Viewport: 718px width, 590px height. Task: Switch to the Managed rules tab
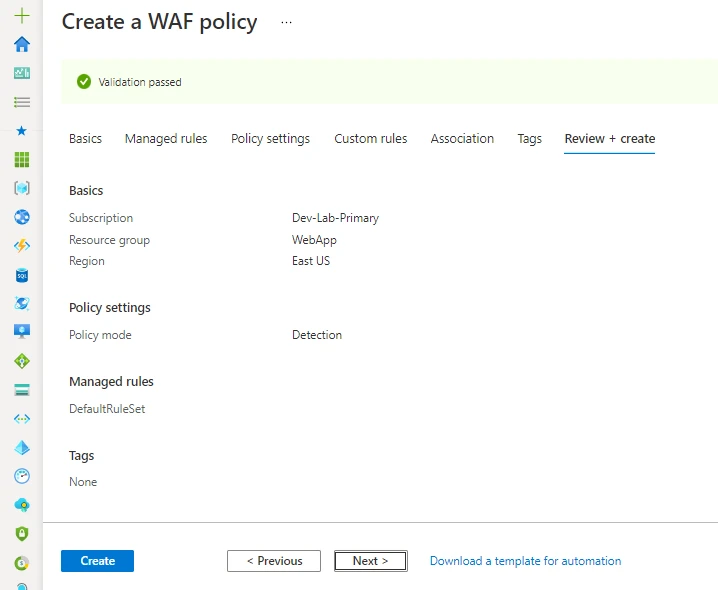coord(166,139)
